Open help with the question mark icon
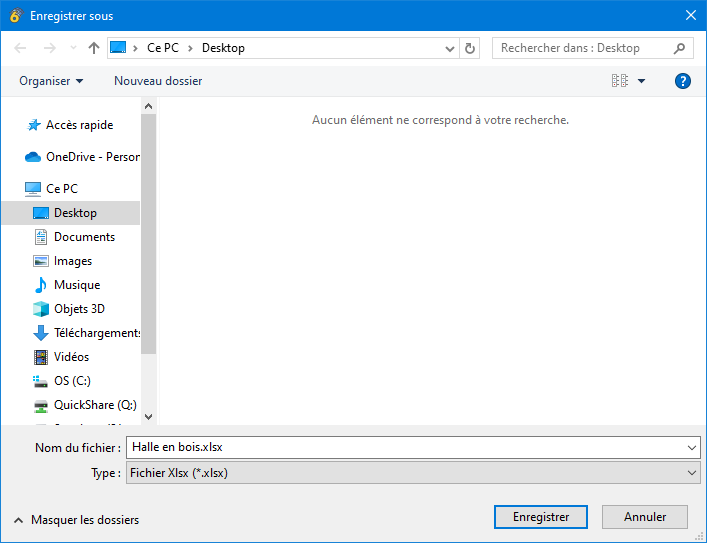Viewport: 707px width, 543px height. 683,81
